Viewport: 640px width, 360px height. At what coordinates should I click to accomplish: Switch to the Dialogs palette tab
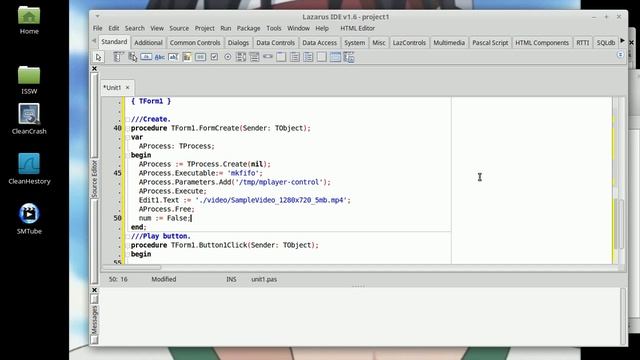(238, 42)
